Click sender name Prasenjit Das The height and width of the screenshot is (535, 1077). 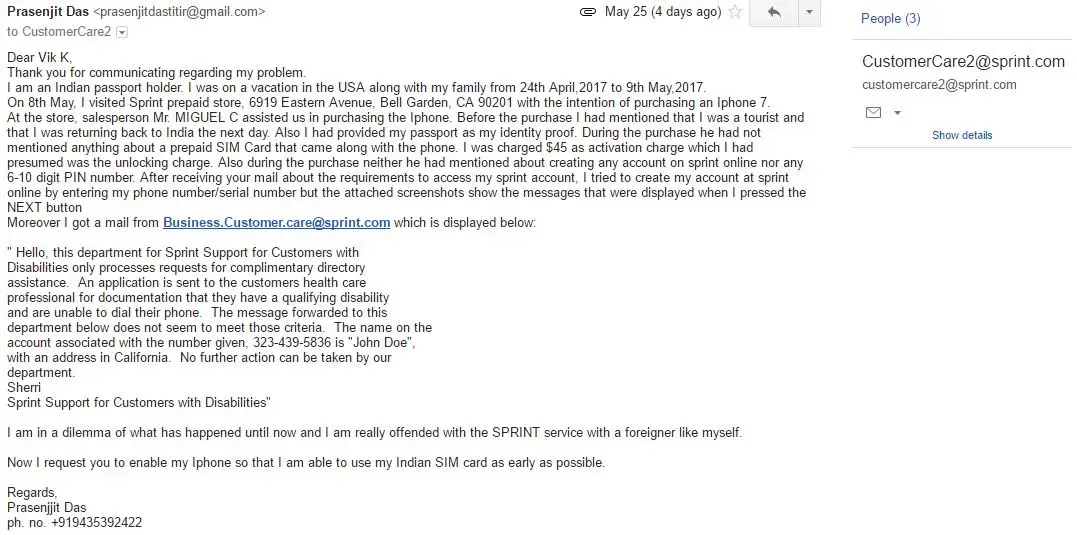point(47,12)
